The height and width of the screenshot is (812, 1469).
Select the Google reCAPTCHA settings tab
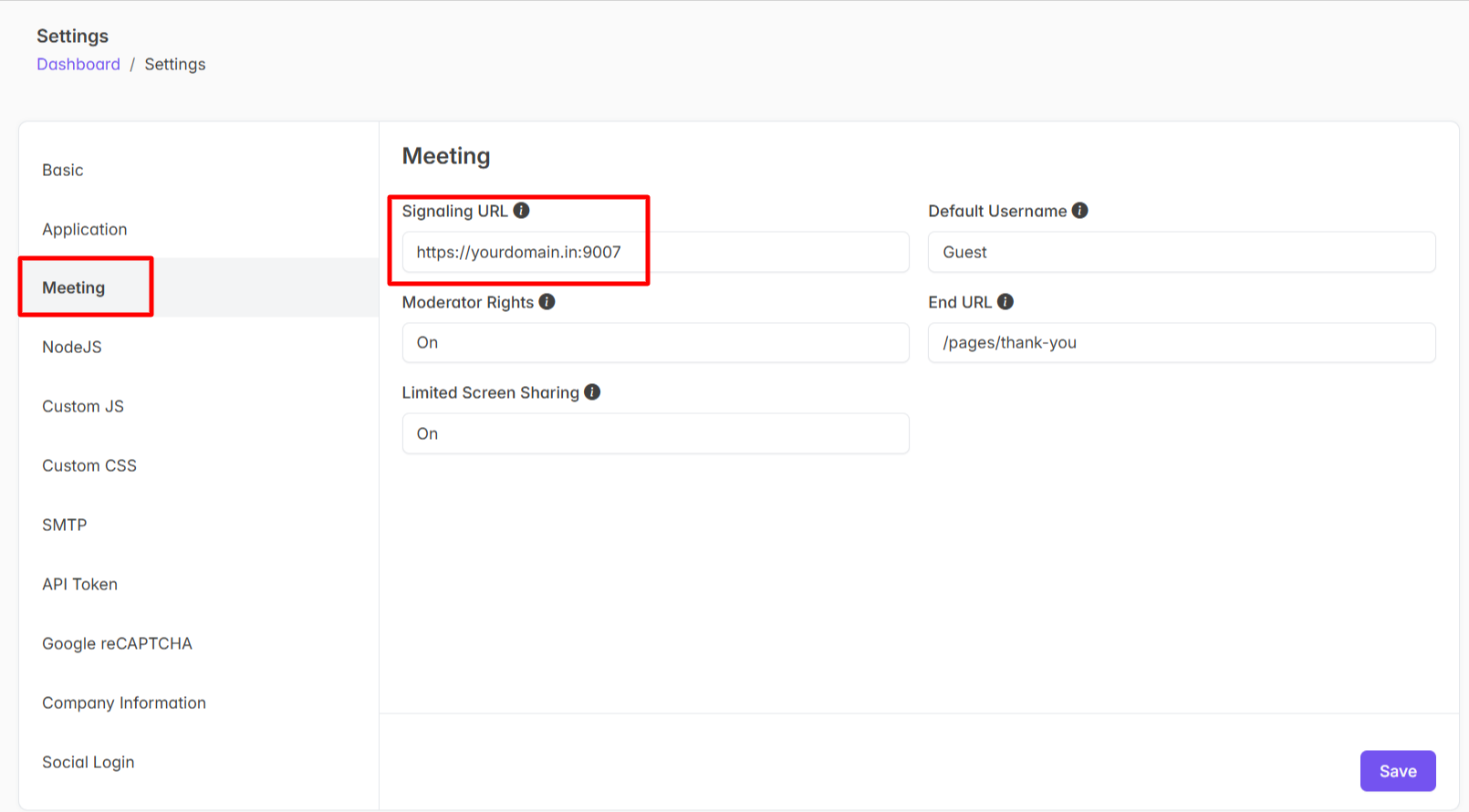[x=117, y=644]
